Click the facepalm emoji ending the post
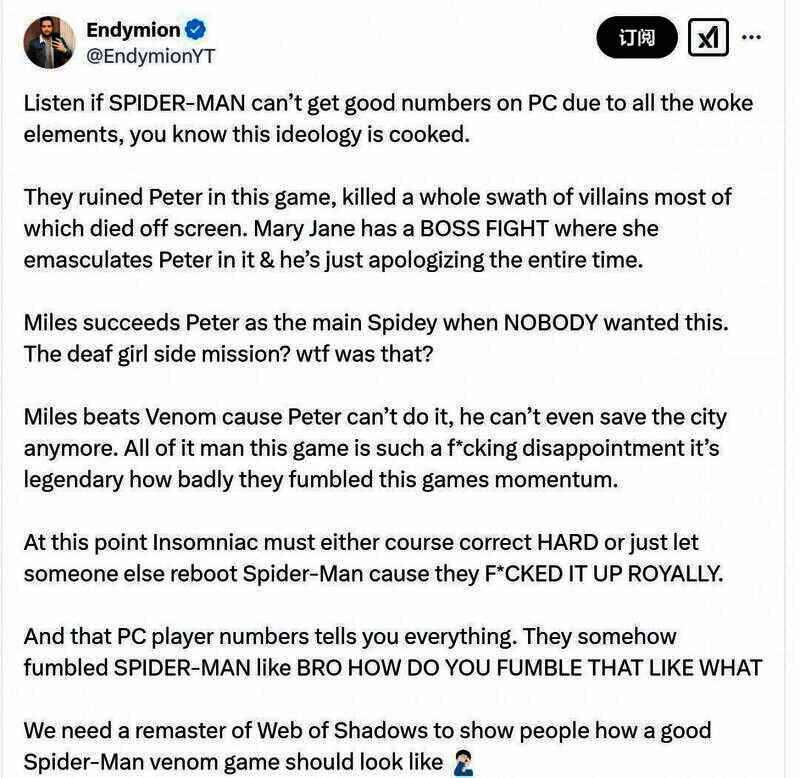This screenshot has height=778, width=800. [464, 762]
